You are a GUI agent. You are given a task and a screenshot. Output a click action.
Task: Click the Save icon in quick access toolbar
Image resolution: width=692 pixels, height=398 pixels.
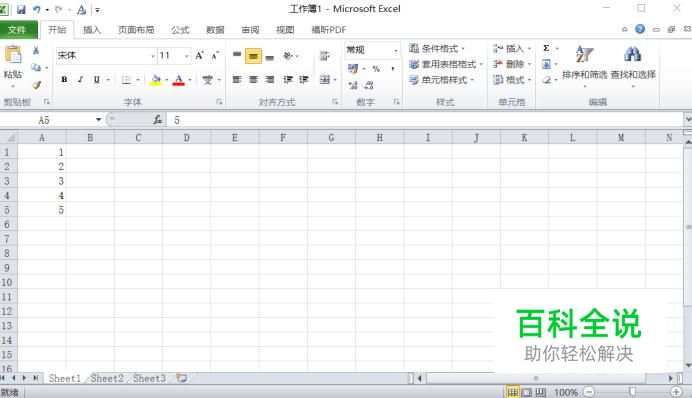[x=21, y=9]
